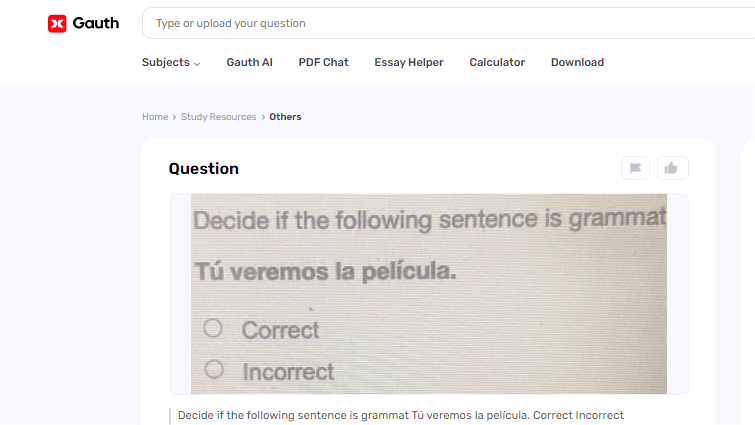Flag this question with the report icon
This screenshot has width=755, height=425.
click(x=635, y=168)
